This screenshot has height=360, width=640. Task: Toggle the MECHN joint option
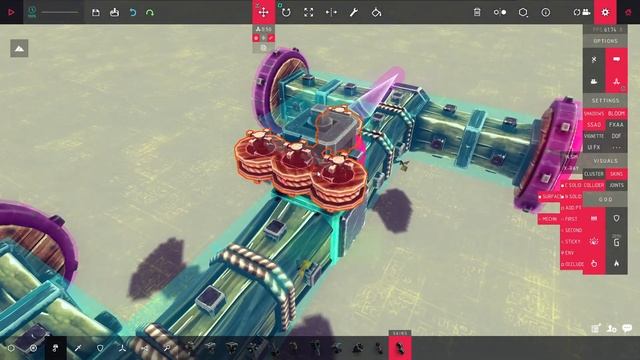(x=549, y=219)
